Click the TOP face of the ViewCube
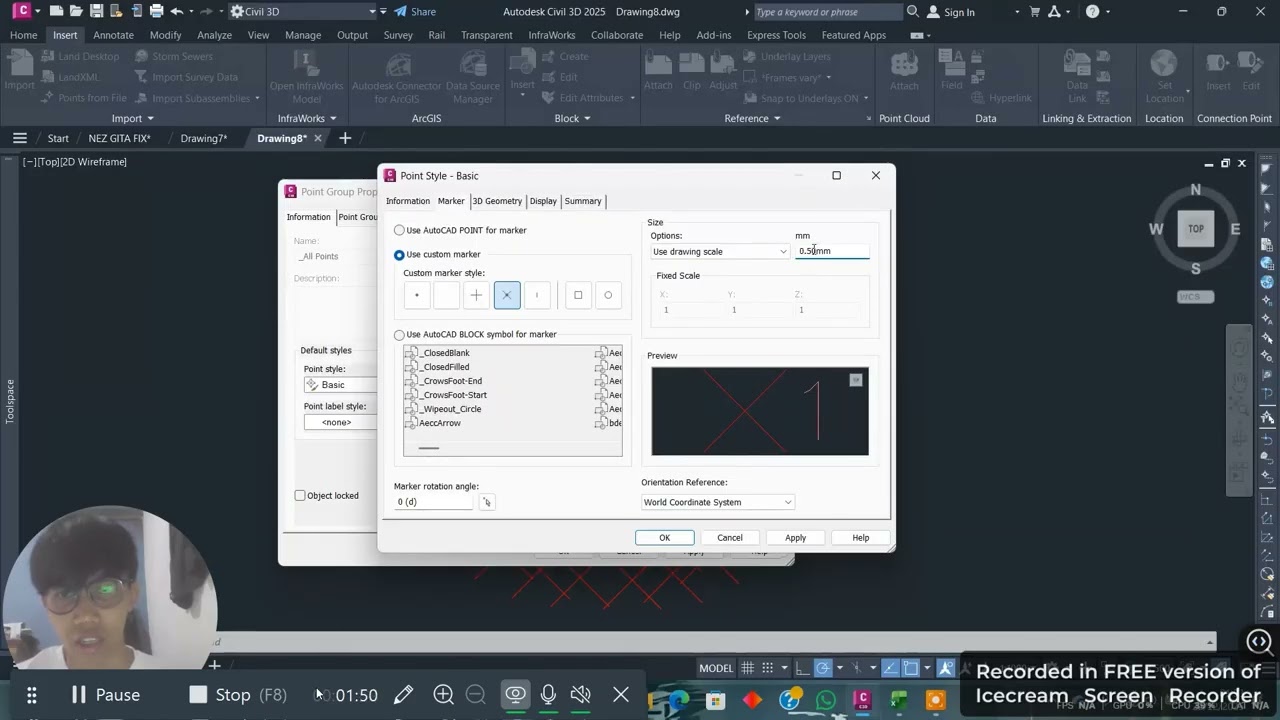 point(1196,229)
